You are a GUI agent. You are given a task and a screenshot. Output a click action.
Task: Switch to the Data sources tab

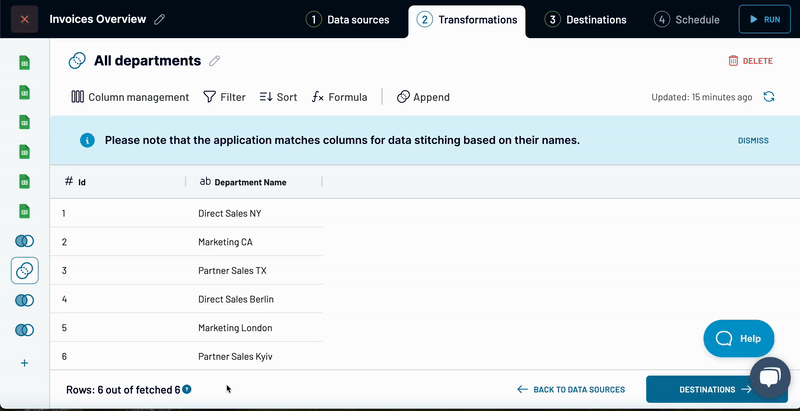point(348,20)
